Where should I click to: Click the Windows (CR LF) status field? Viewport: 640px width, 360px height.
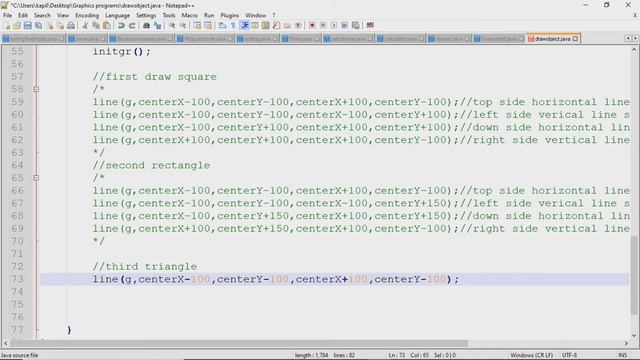(x=531, y=355)
